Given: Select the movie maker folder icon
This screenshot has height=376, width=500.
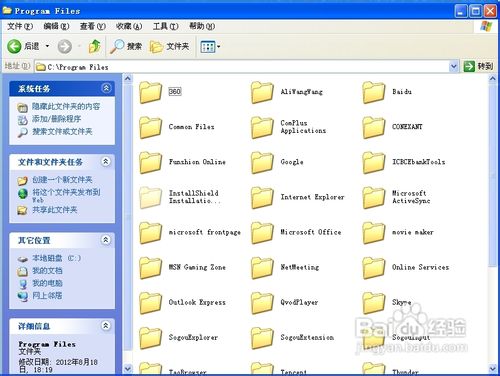Looking at the screenshot, I should [x=374, y=233].
